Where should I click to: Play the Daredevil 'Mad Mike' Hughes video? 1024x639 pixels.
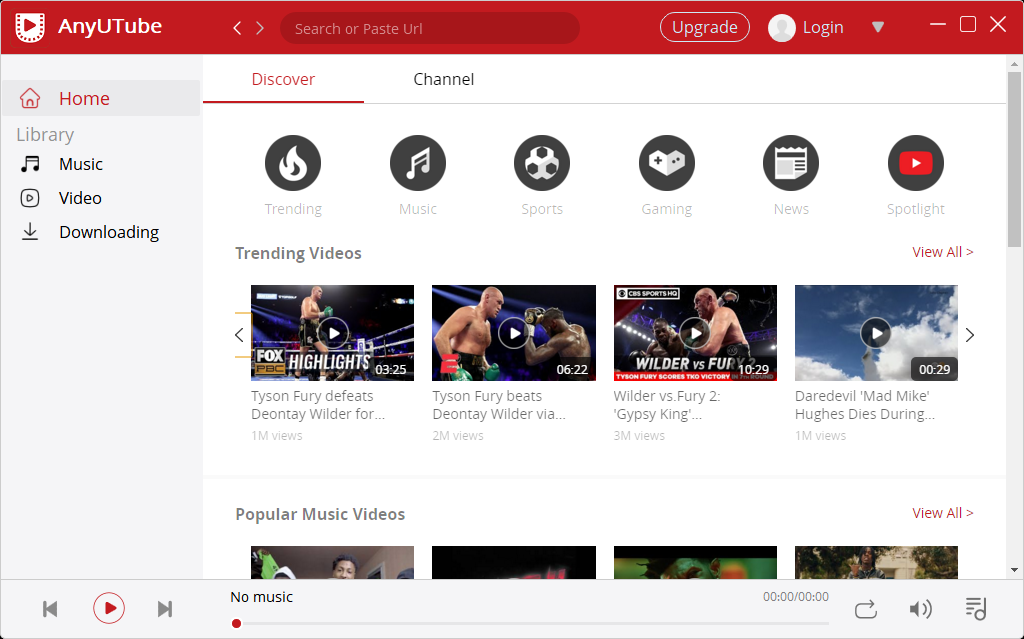tap(876, 333)
